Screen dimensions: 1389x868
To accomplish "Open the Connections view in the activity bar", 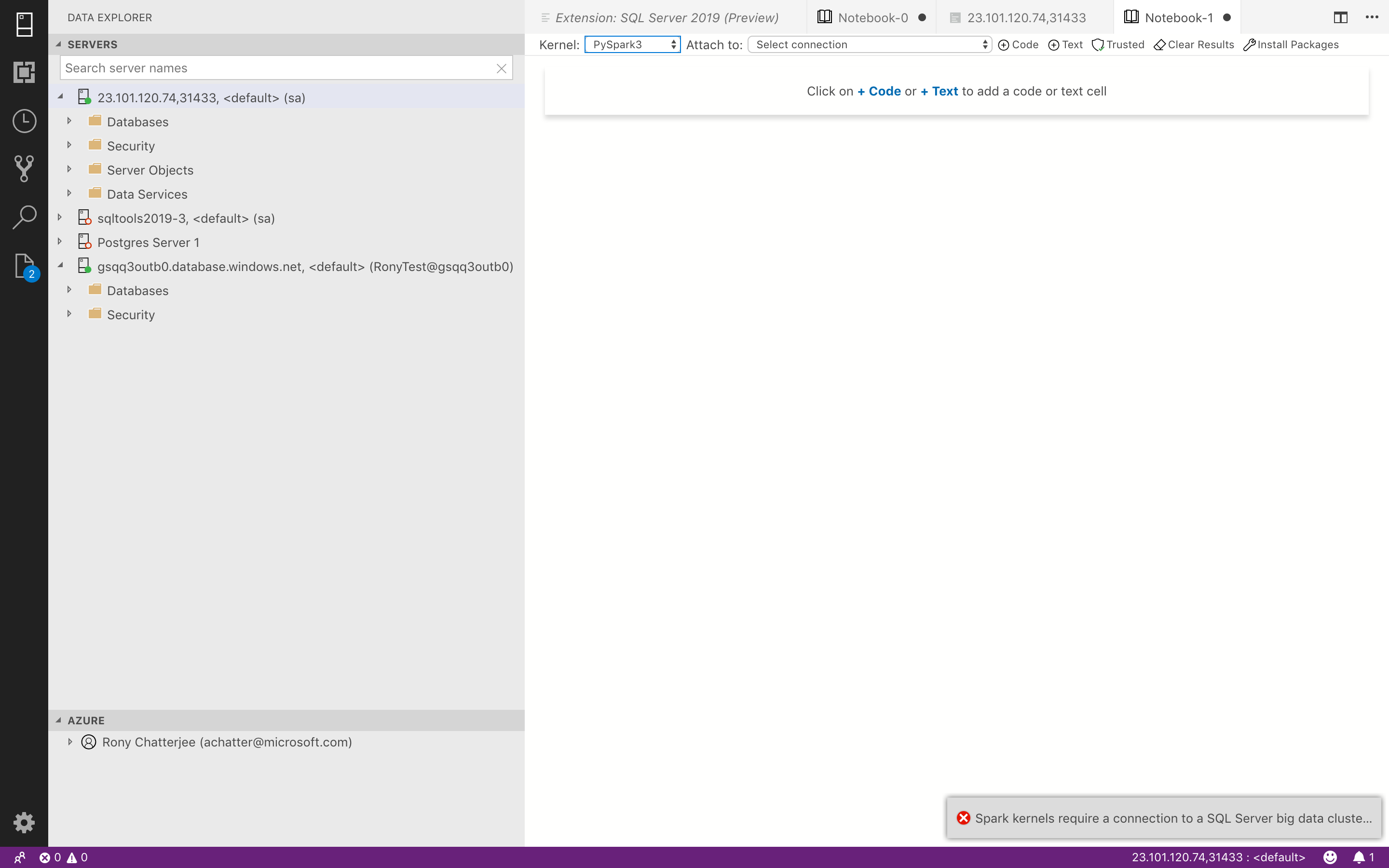I will (x=24, y=24).
